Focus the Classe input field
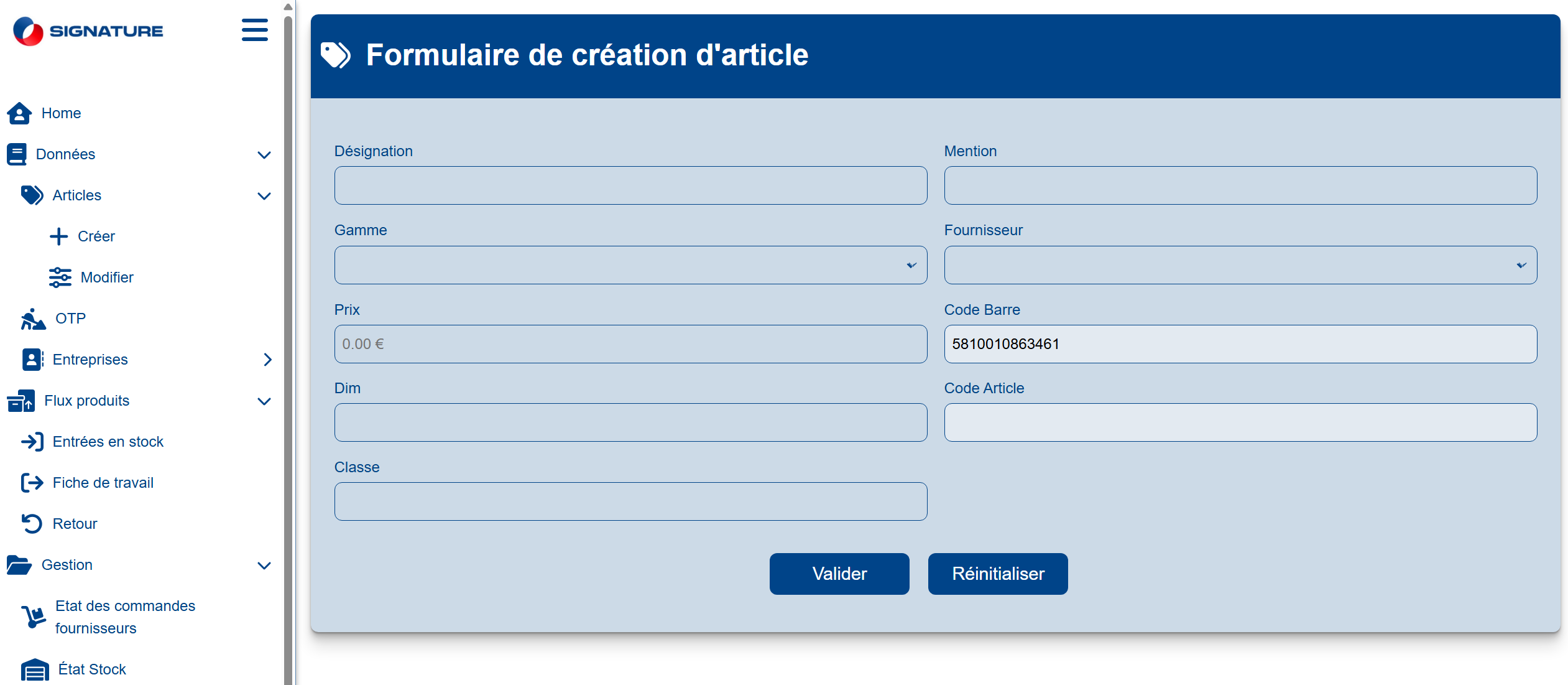This screenshot has height=685, width=1568. pyautogui.click(x=630, y=501)
